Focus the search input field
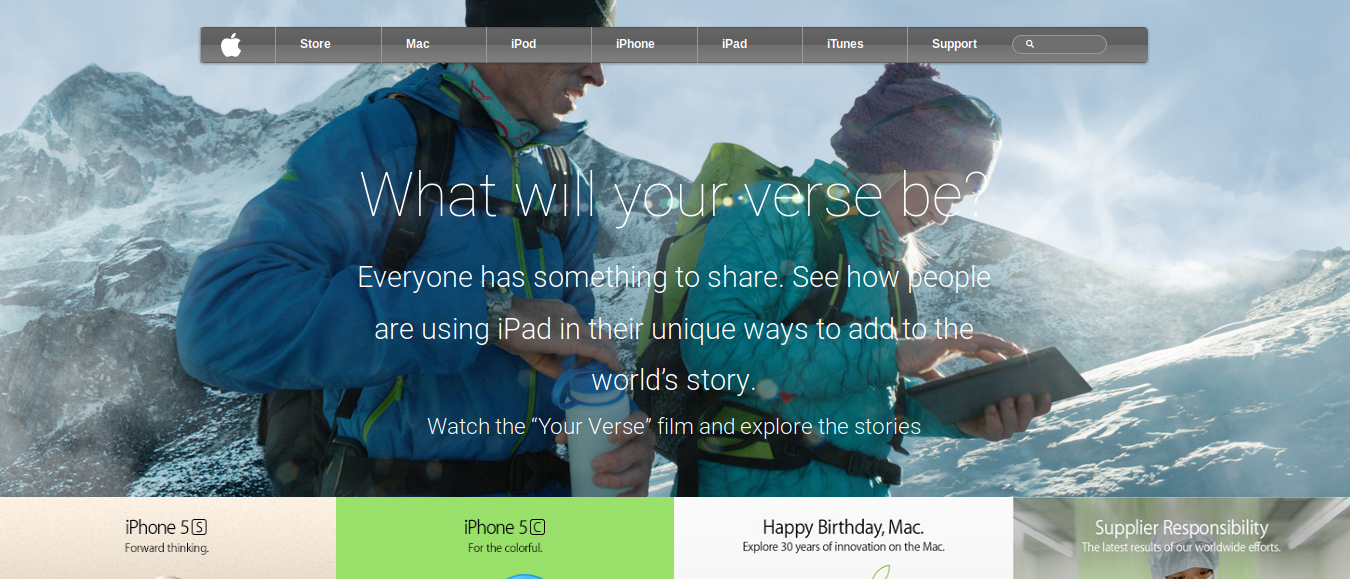 1059,44
